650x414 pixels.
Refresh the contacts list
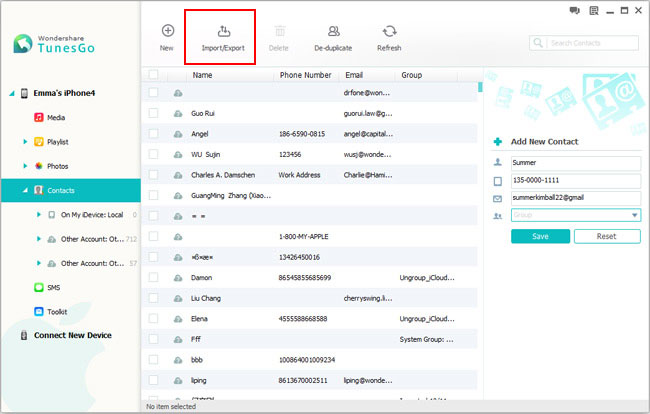389,31
